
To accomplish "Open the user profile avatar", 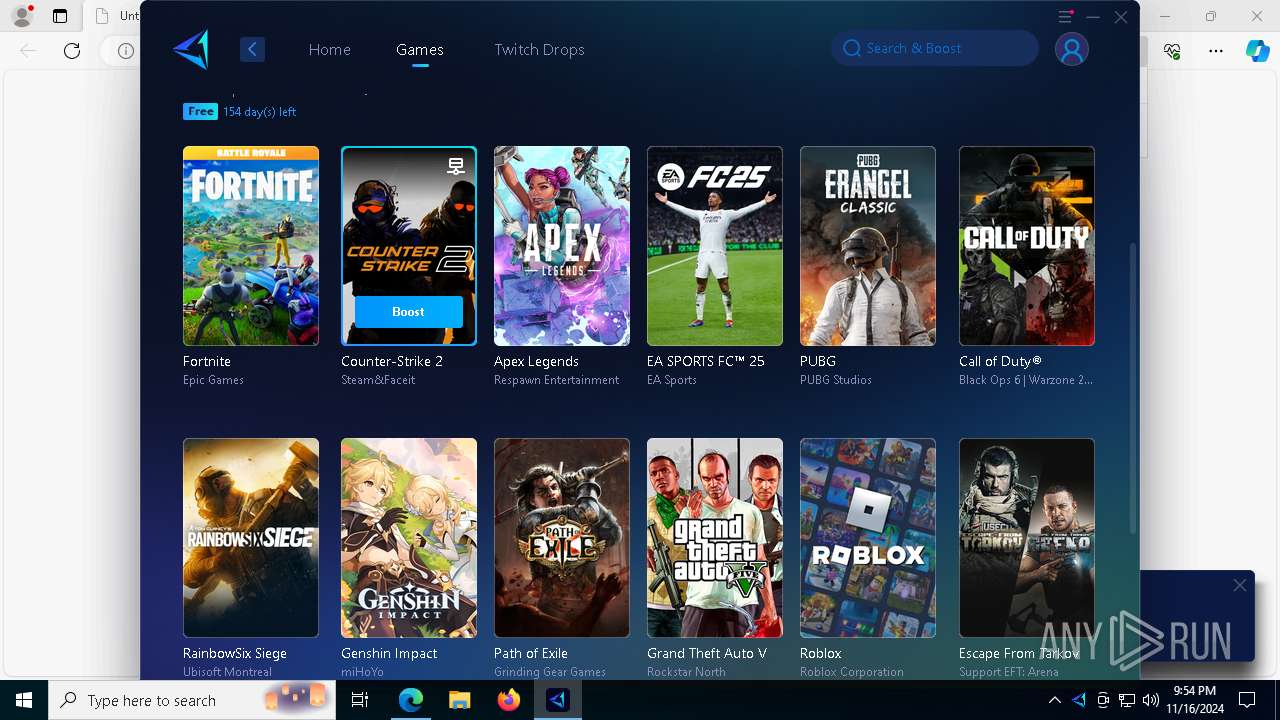I will click(x=1072, y=49).
